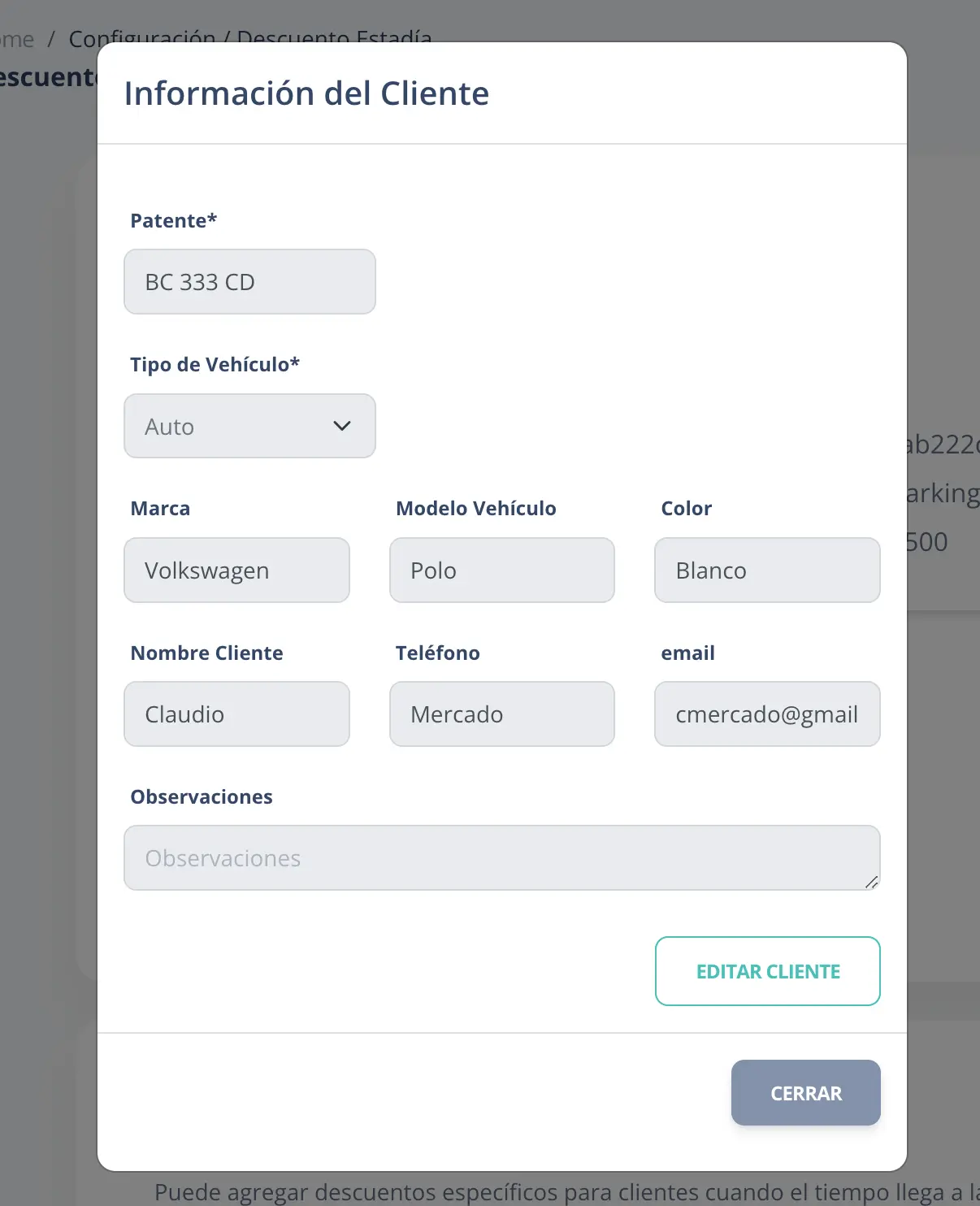Select the Marca field with Volkswagen
Image resolution: width=980 pixels, height=1206 pixels.
point(236,570)
